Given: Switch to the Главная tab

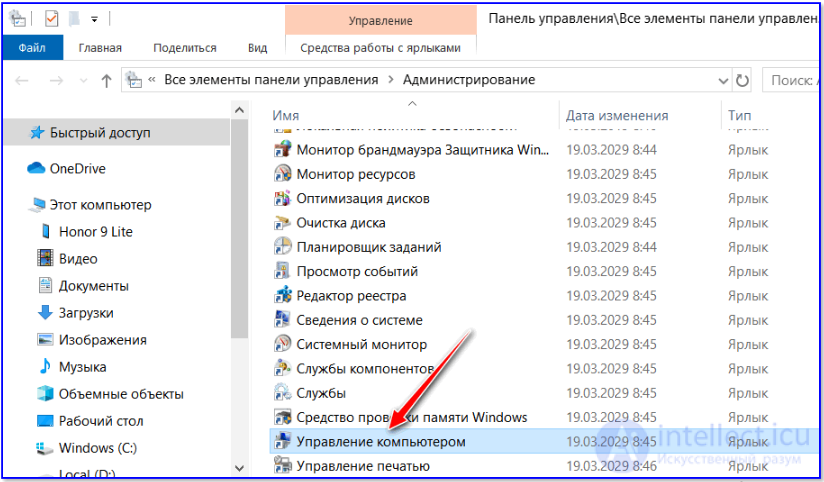Looking at the screenshot, I should click(100, 48).
